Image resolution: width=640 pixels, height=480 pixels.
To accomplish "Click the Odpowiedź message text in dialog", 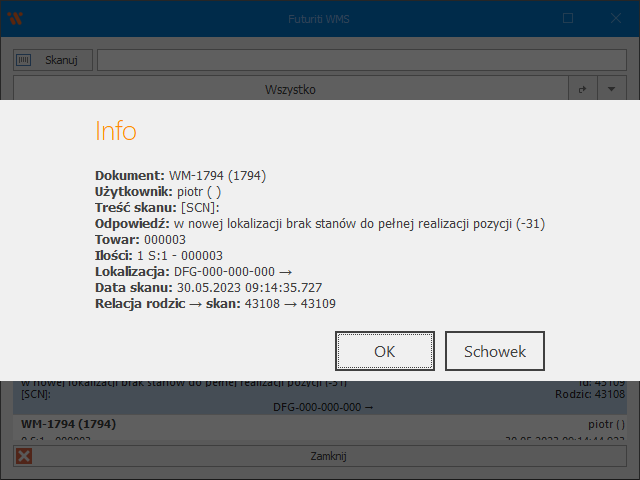I will [x=319, y=224].
